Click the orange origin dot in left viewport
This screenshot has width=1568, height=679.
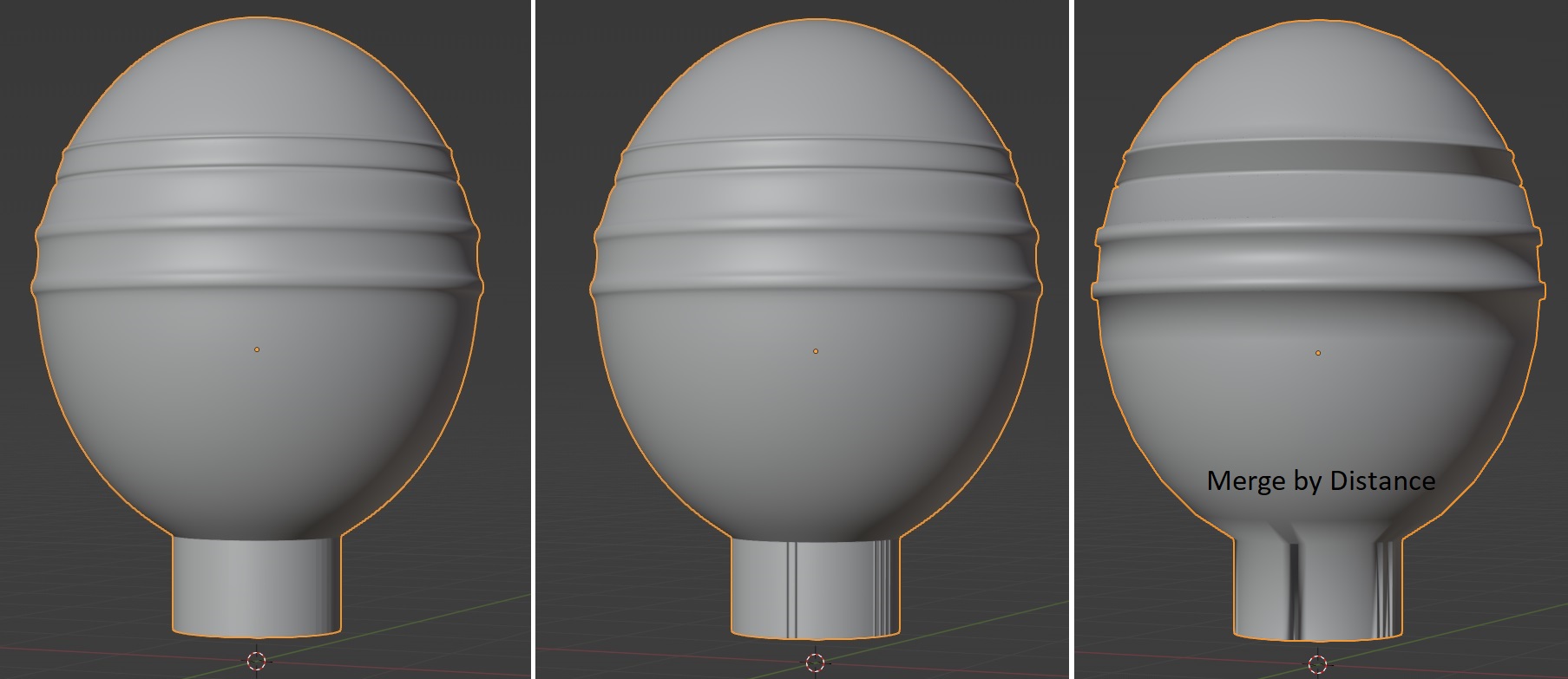pyautogui.click(x=257, y=349)
